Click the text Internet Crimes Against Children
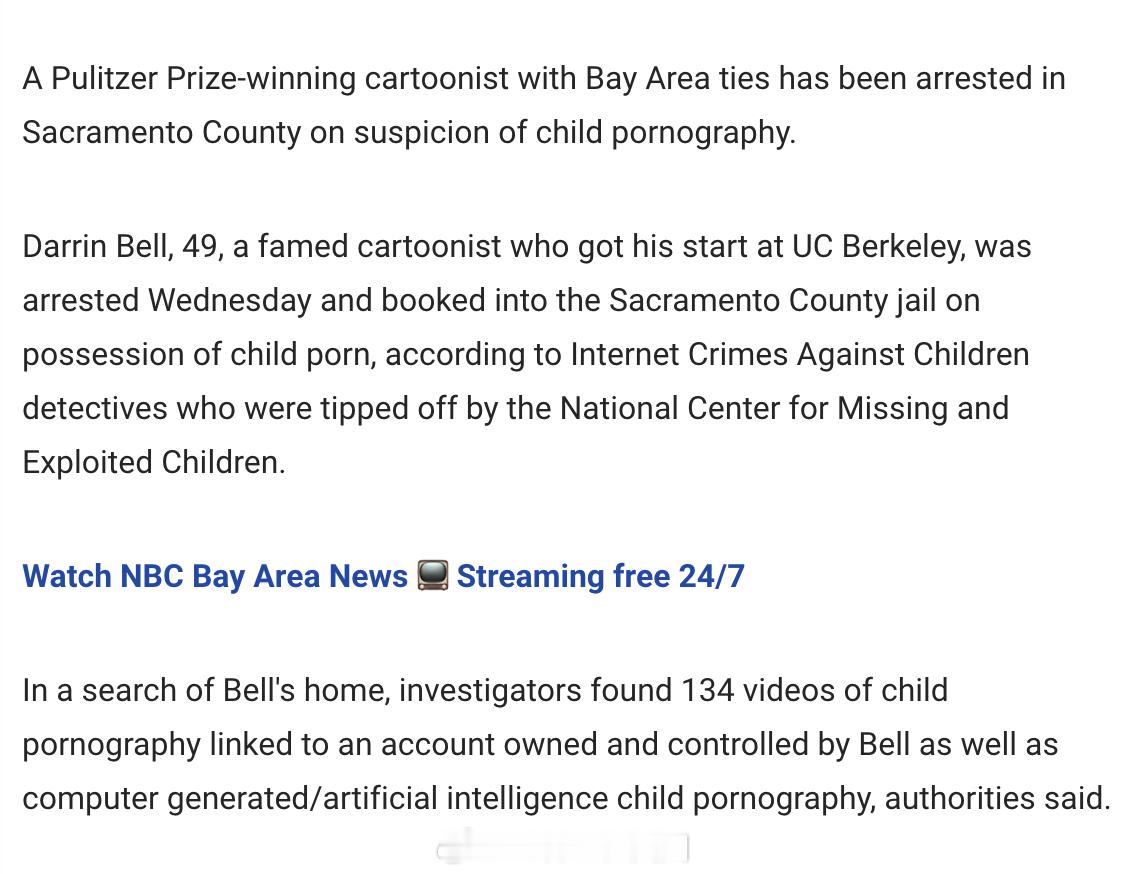Screen dimensions: 1130x874 click(x=800, y=354)
